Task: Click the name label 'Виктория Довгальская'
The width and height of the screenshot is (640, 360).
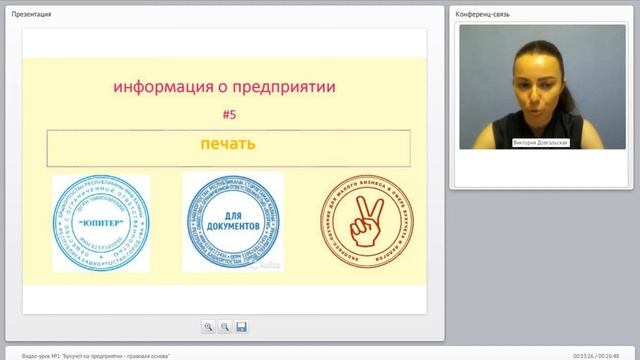Action: tap(541, 143)
